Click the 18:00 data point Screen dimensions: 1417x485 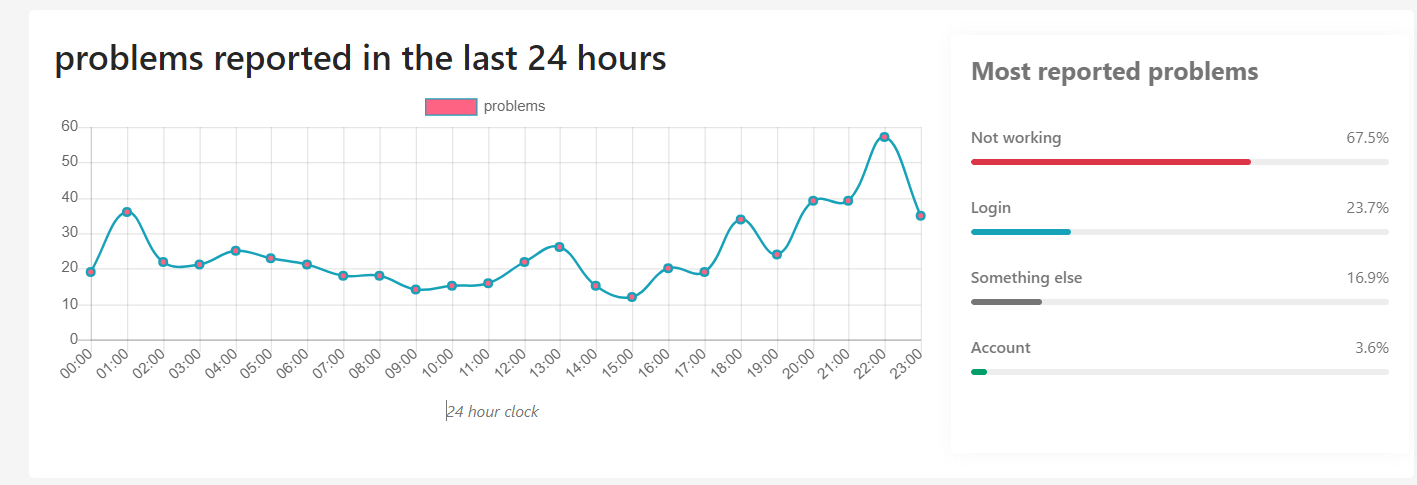(740, 219)
